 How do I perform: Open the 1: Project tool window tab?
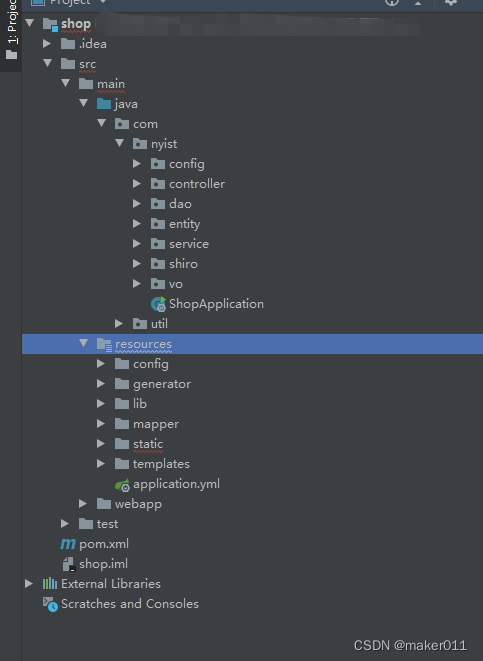point(11,30)
